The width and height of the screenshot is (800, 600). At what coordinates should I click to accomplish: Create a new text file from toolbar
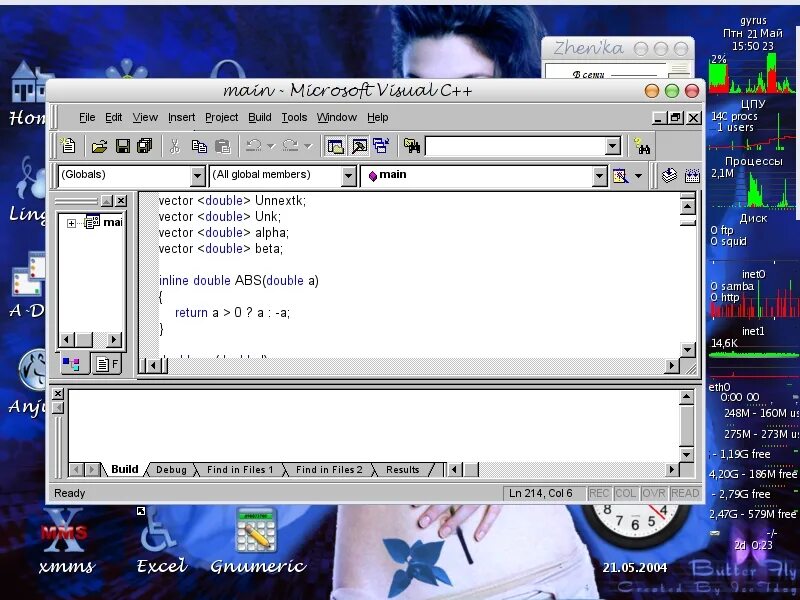coord(67,146)
